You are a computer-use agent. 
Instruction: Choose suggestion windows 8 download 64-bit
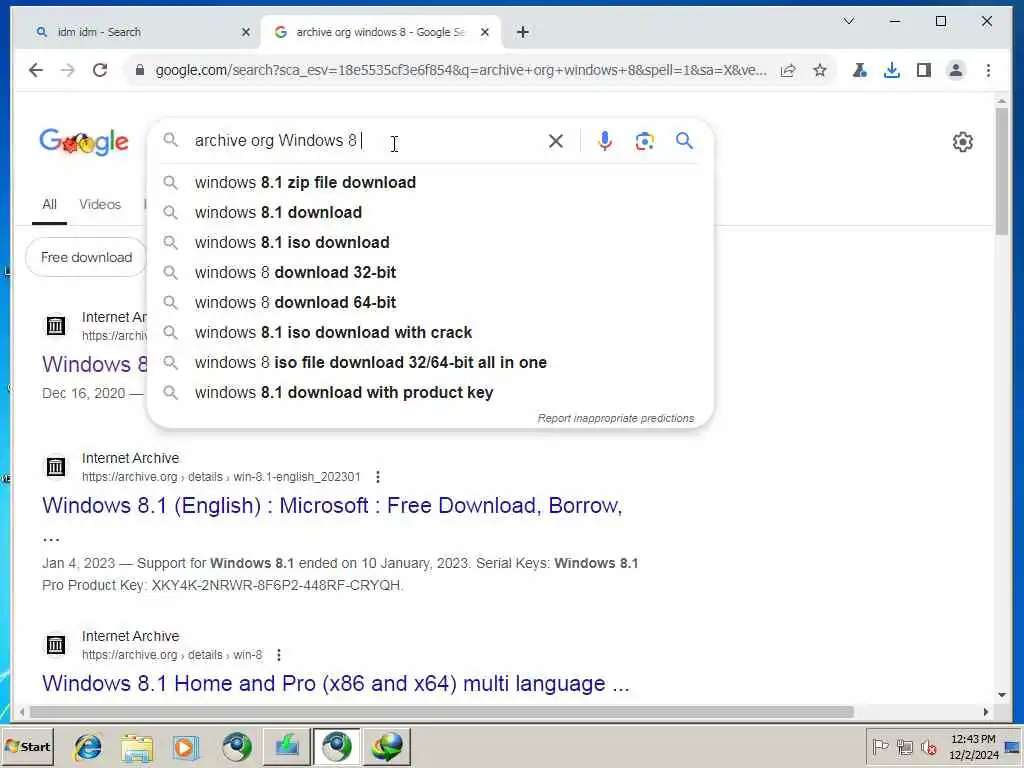(x=431, y=302)
